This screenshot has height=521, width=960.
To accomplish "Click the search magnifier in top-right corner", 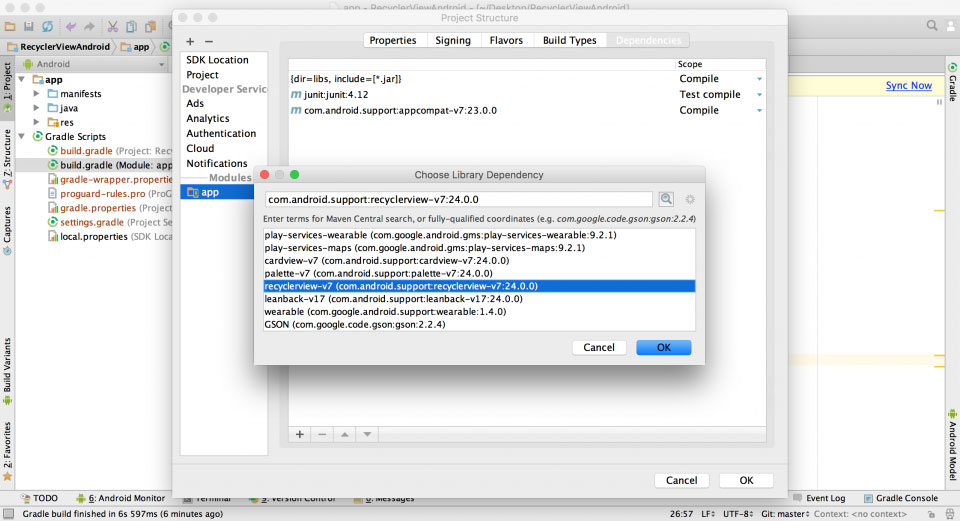I will [x=932, y=25].
